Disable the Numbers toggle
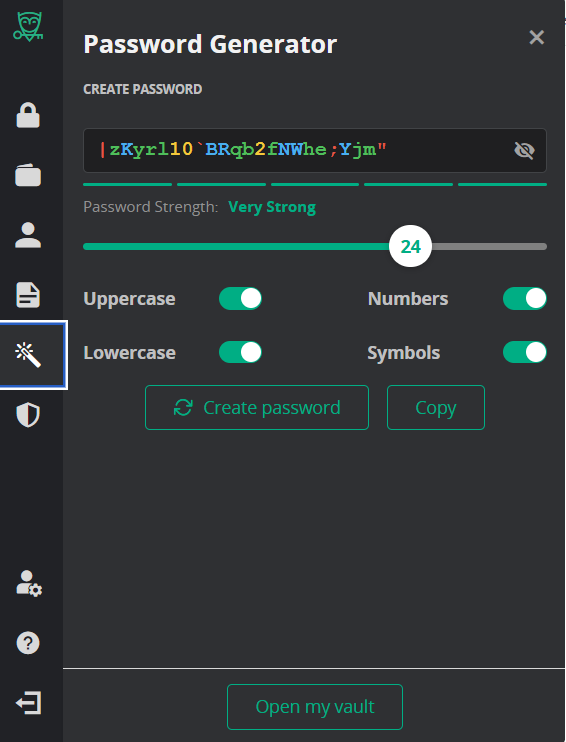 (x=525, y=299)
